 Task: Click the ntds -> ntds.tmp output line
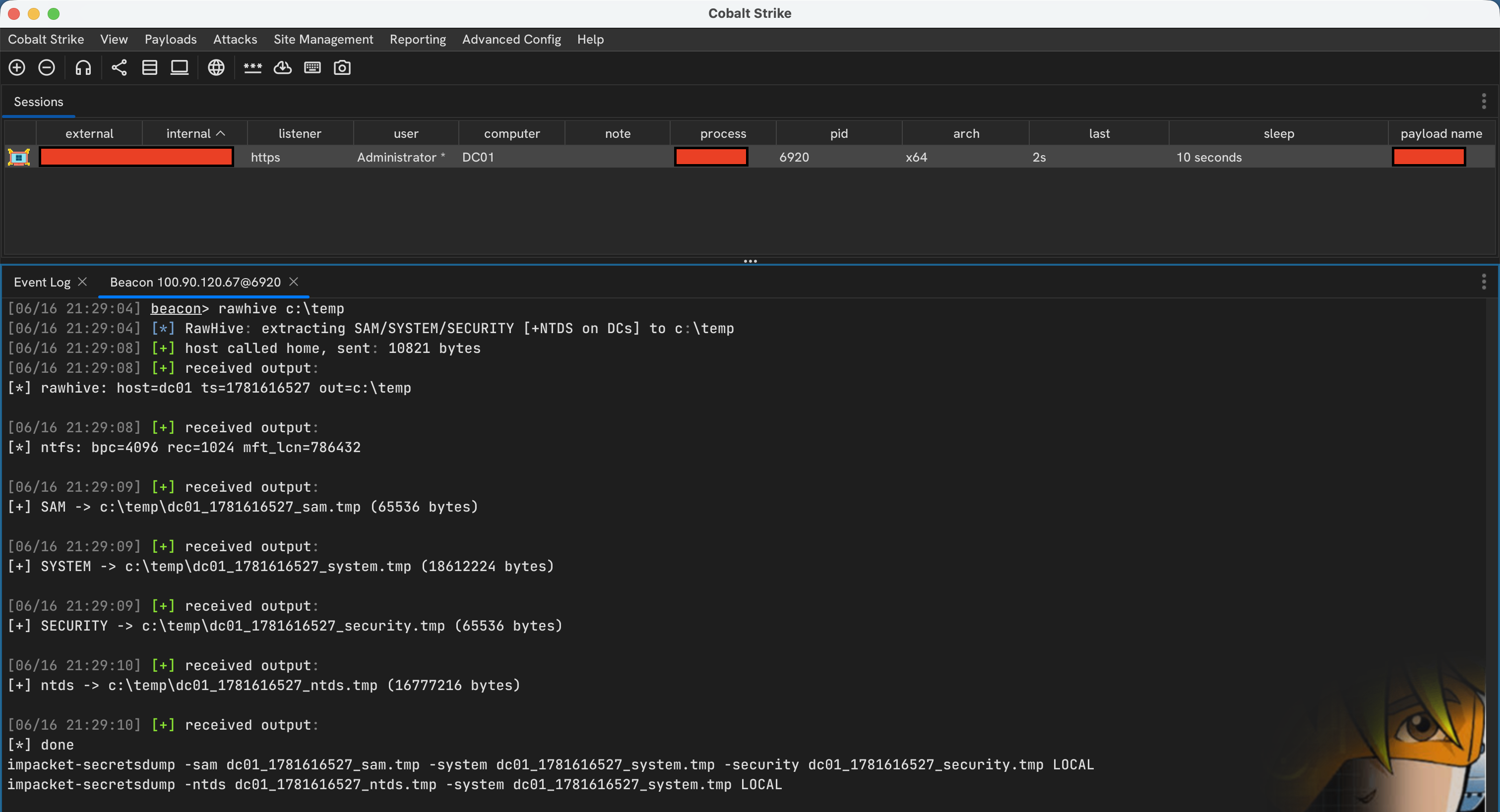pyautogui.click(x=264, y=685)
